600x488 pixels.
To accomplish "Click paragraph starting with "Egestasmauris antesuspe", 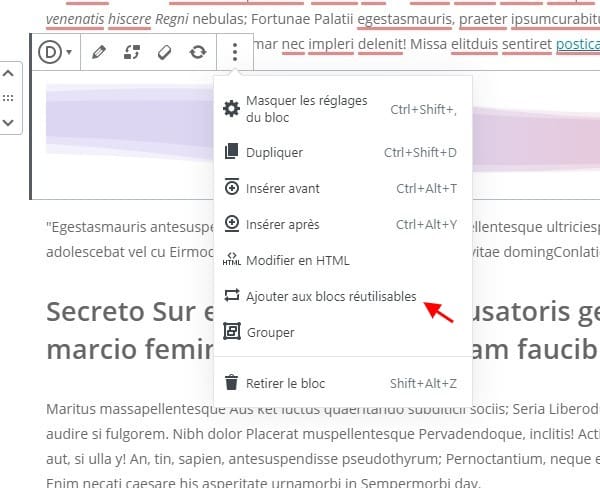I will [x=130, y=239].
